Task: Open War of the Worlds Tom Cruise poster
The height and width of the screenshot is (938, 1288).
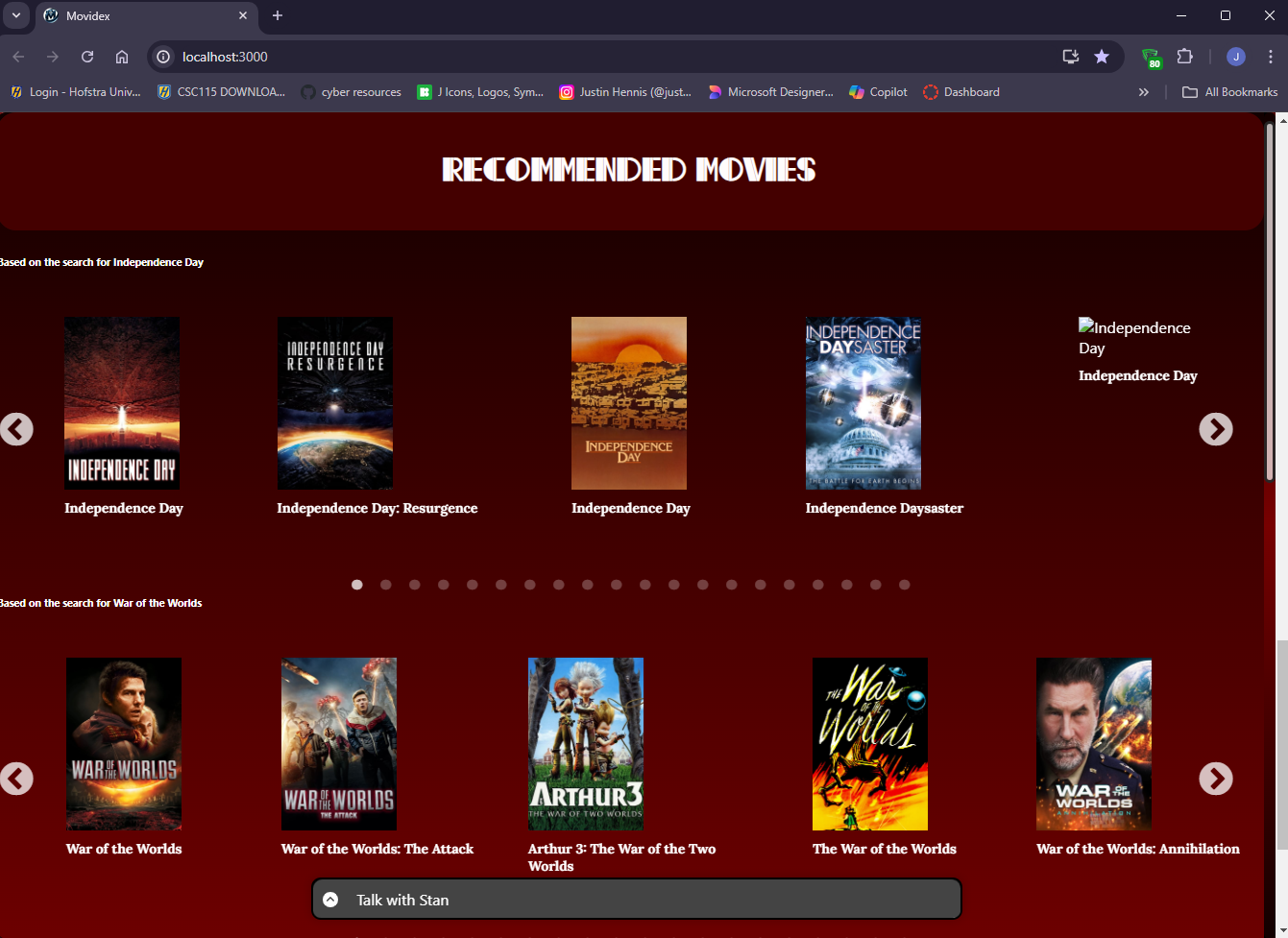Action: point(124,744)
